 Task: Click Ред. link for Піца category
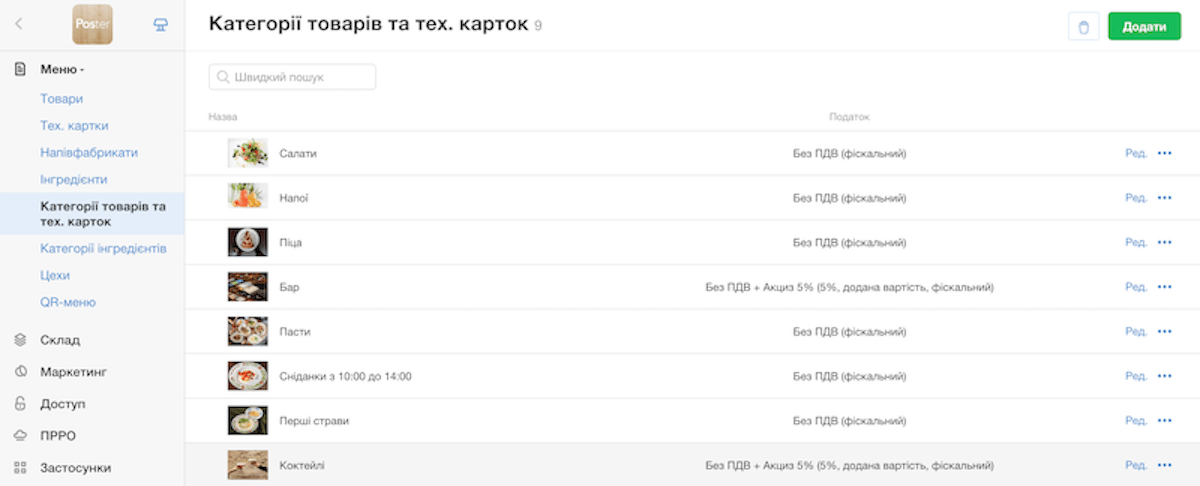(1135, 243)
